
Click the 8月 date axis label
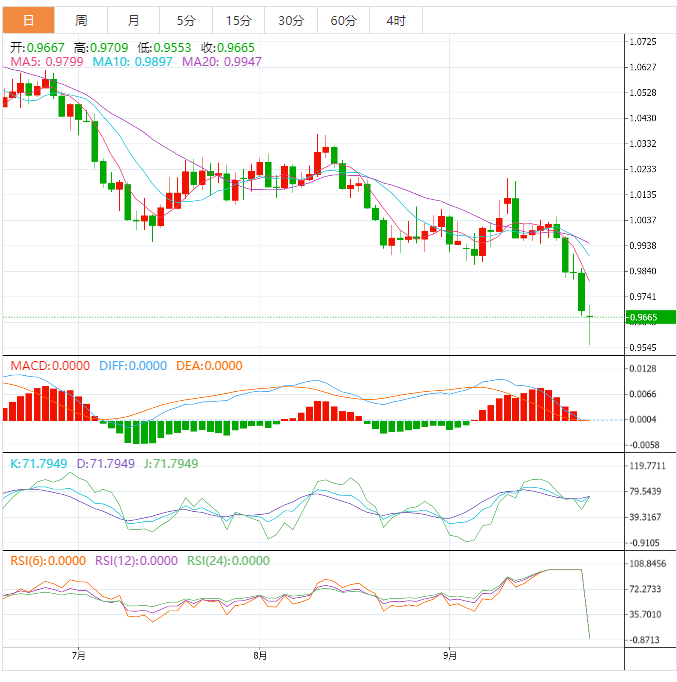[260, 655]
